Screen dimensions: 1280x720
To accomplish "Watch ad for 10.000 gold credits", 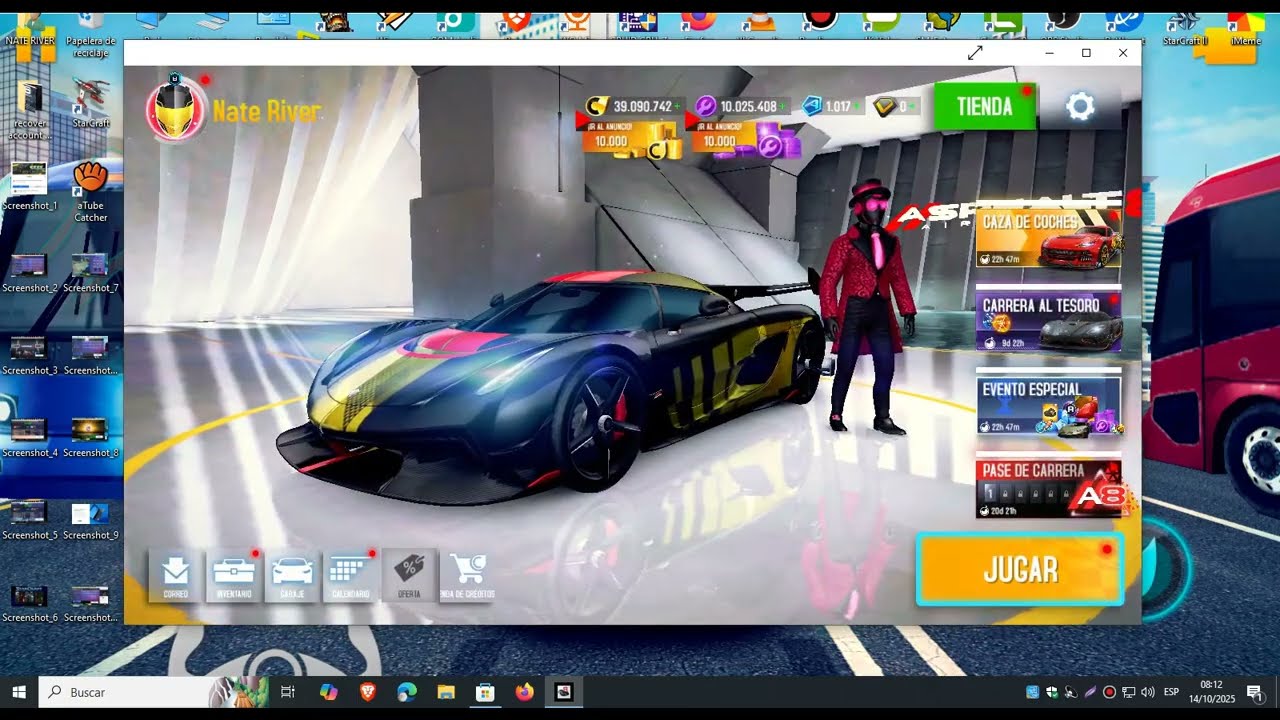I will [630, 140].
